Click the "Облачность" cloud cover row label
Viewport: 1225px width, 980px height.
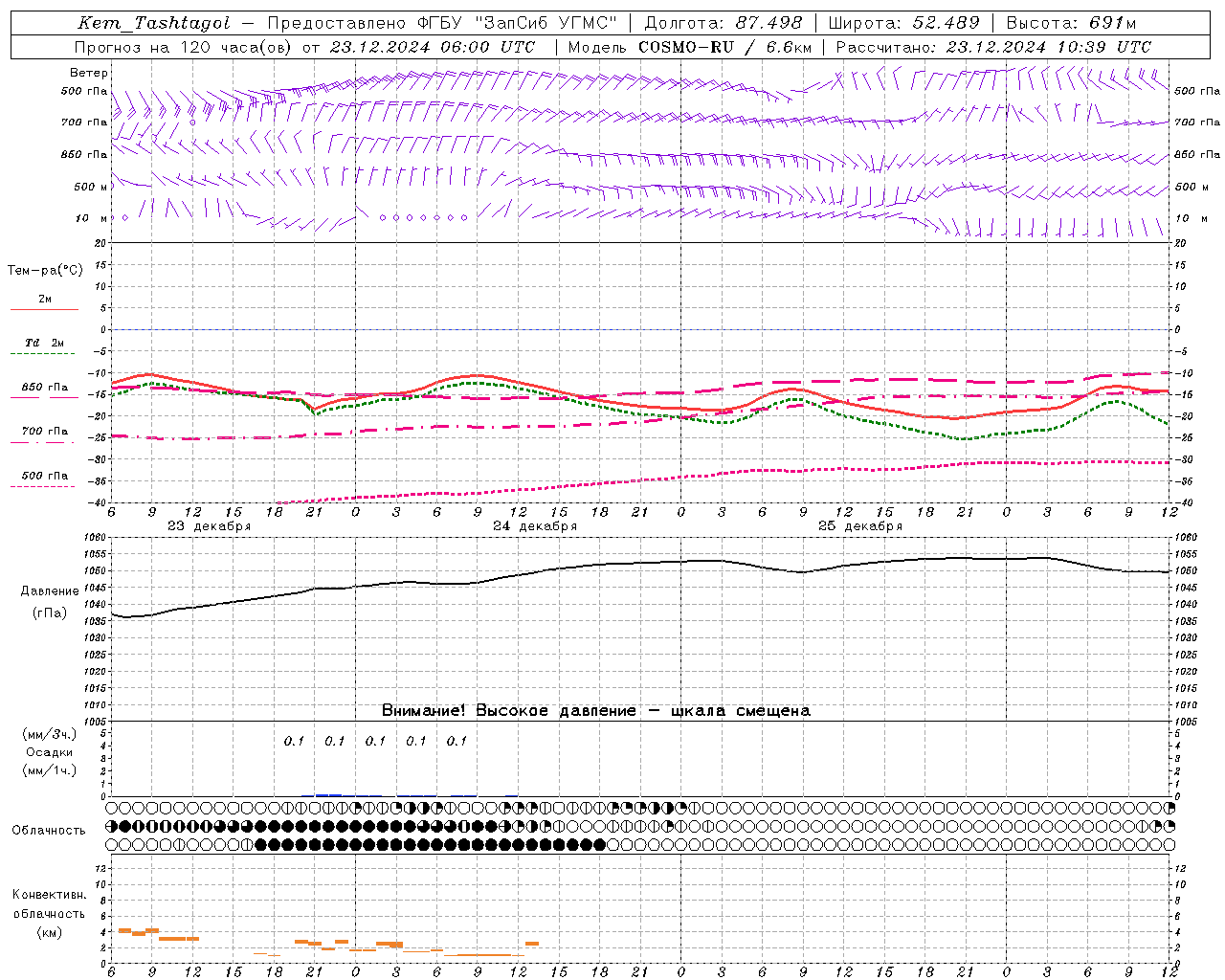click(x=49, y=831)
